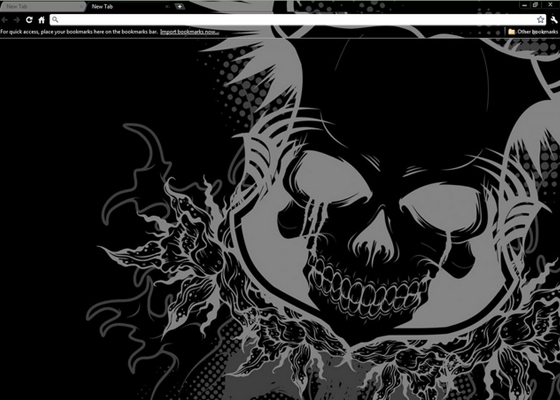Restore down the browser window
Screen dimensions: 560x400
pos(535,5)
